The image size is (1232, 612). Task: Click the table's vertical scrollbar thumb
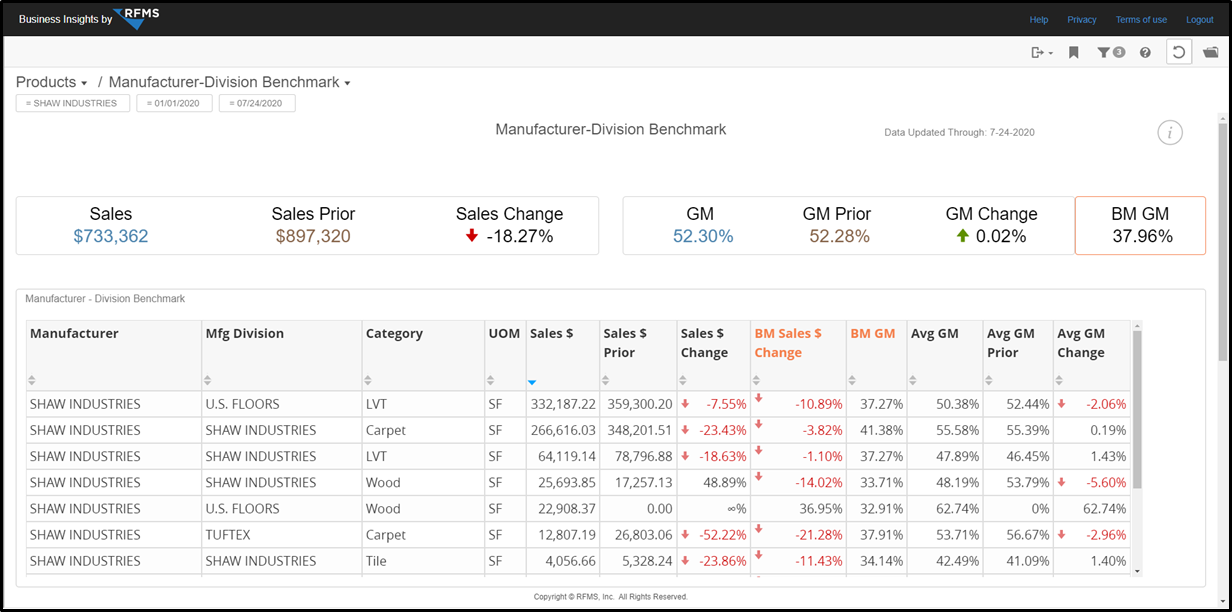(1136, 410)
